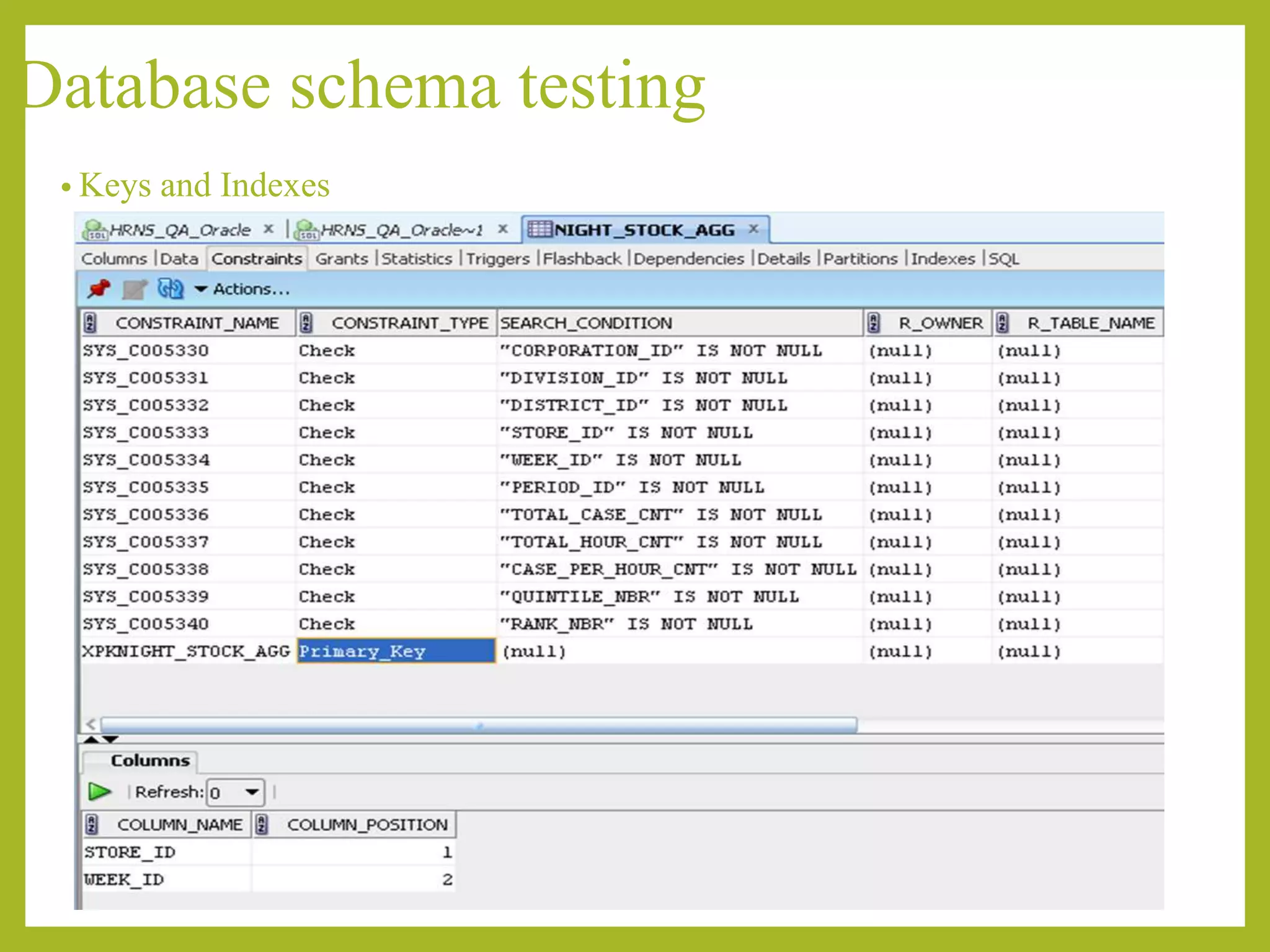Switch to the HRNS_QA_Oracle worksheet tab
The width and height of the screenshot is (1270, 952).
pos(179,230)
